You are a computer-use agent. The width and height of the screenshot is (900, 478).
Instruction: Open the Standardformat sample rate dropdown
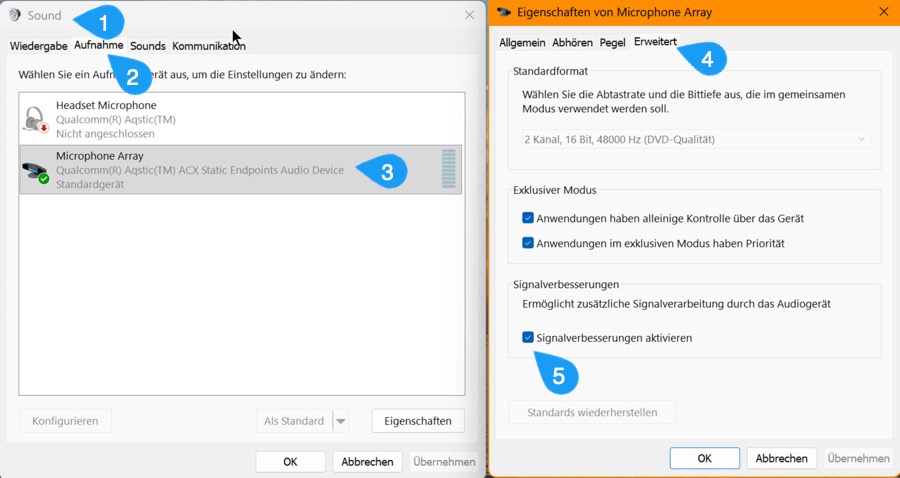point(695,140)
